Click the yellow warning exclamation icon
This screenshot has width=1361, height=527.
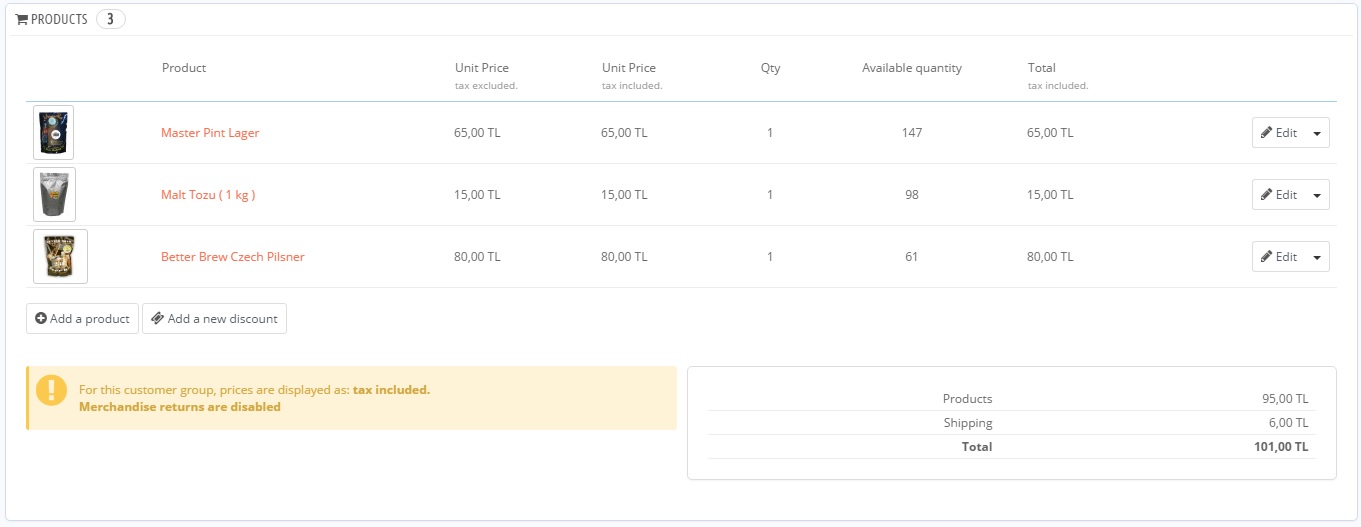(x=51, y=390)
